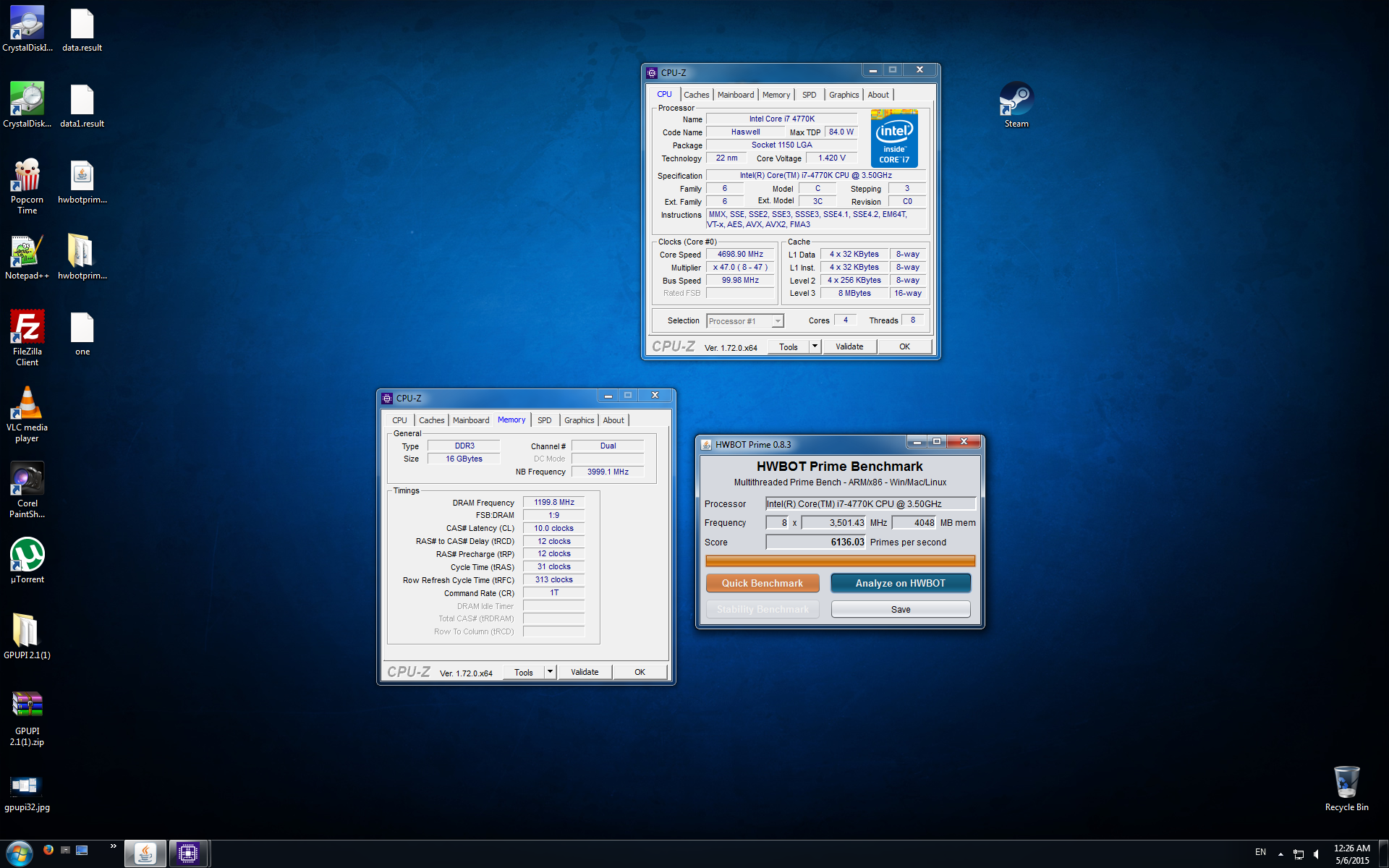
Task: Click the 3,501.43 MHz frequency field
Action: [x=833, y=522]
